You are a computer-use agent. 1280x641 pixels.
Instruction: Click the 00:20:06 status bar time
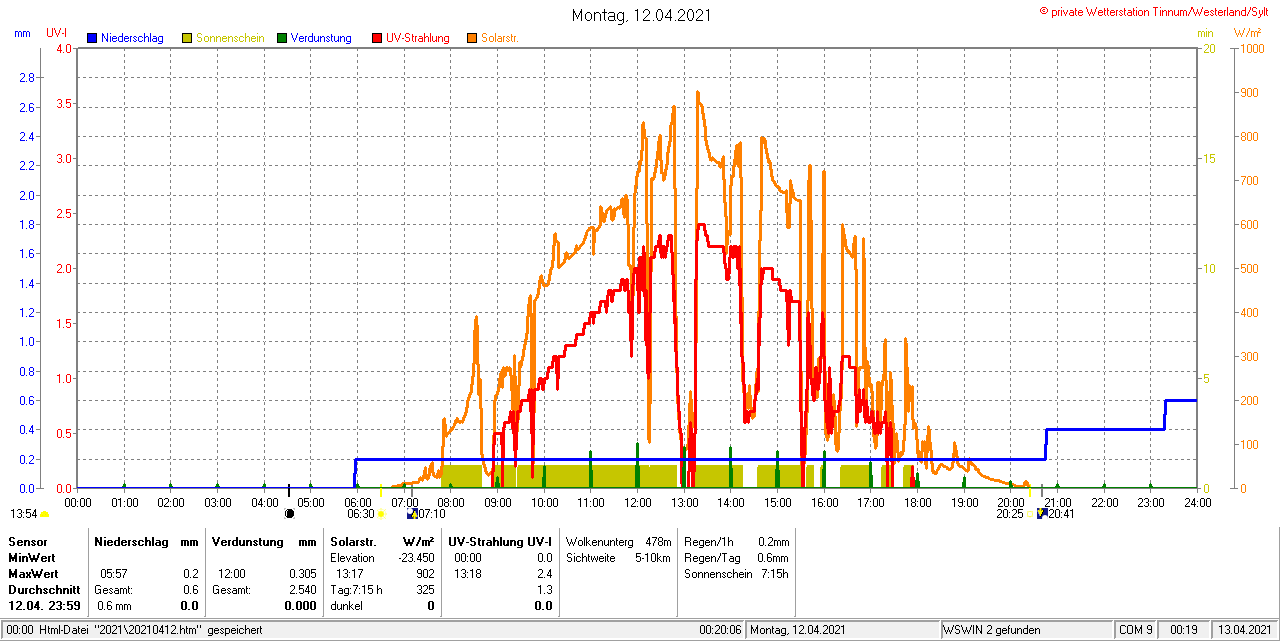[720, 630]
